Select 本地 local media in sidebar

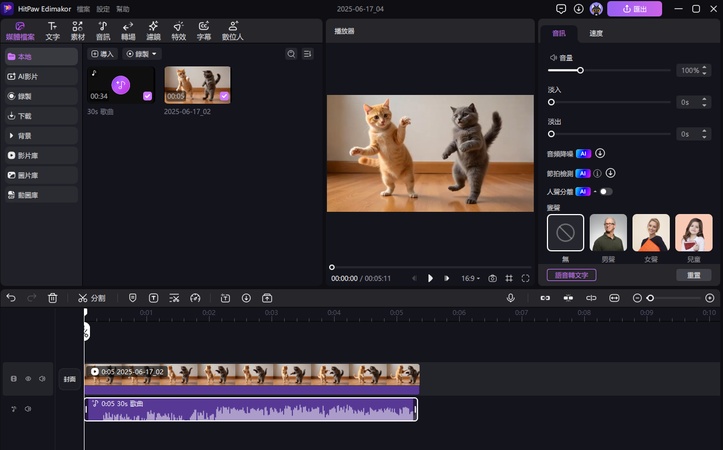pyautogui.click(x=41, y=57)
